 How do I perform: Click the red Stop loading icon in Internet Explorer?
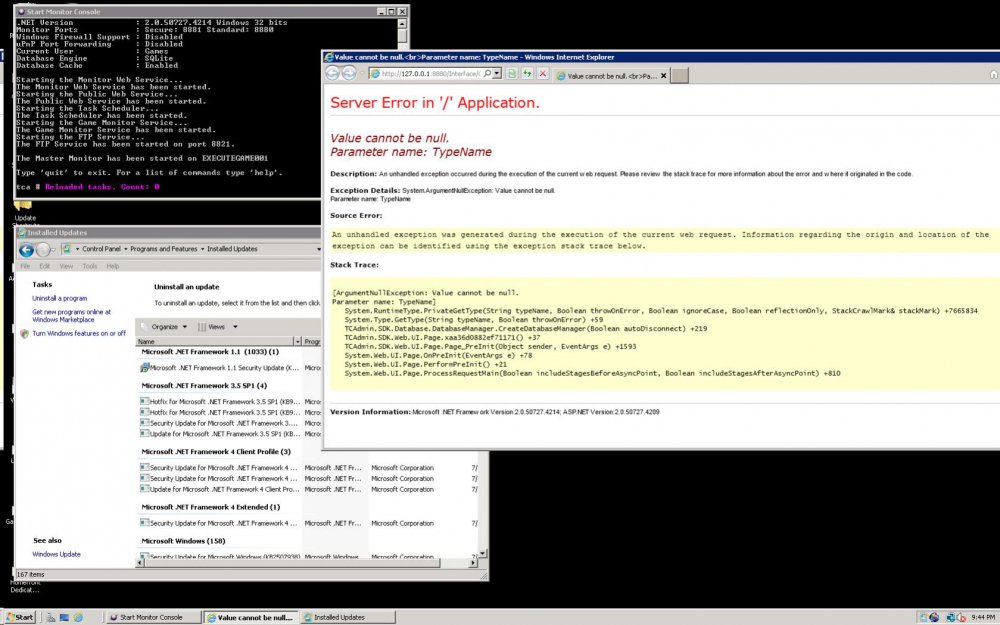pyautogui.click(x=542, y=72)
